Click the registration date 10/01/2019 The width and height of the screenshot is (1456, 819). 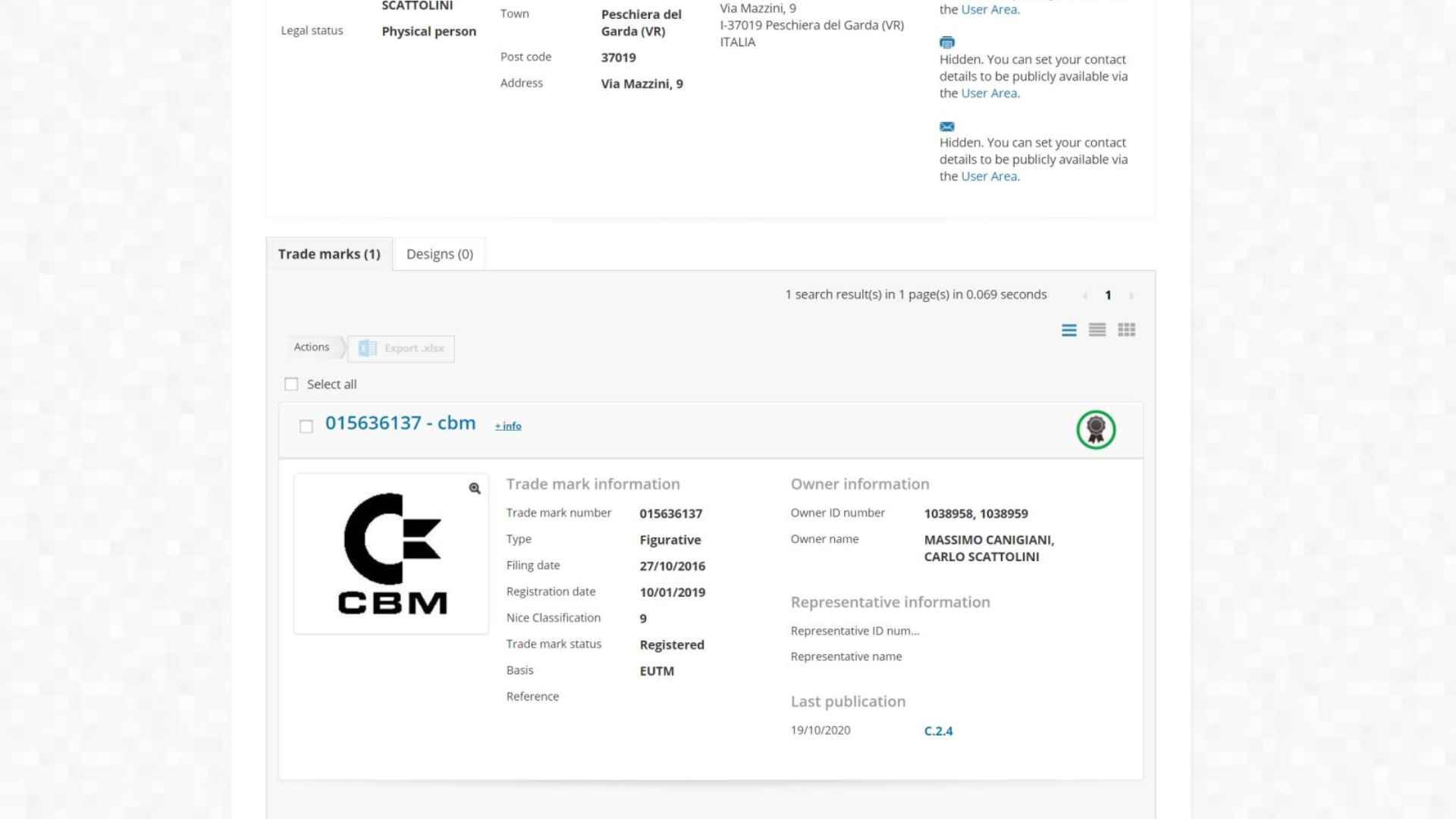(673, 592)
